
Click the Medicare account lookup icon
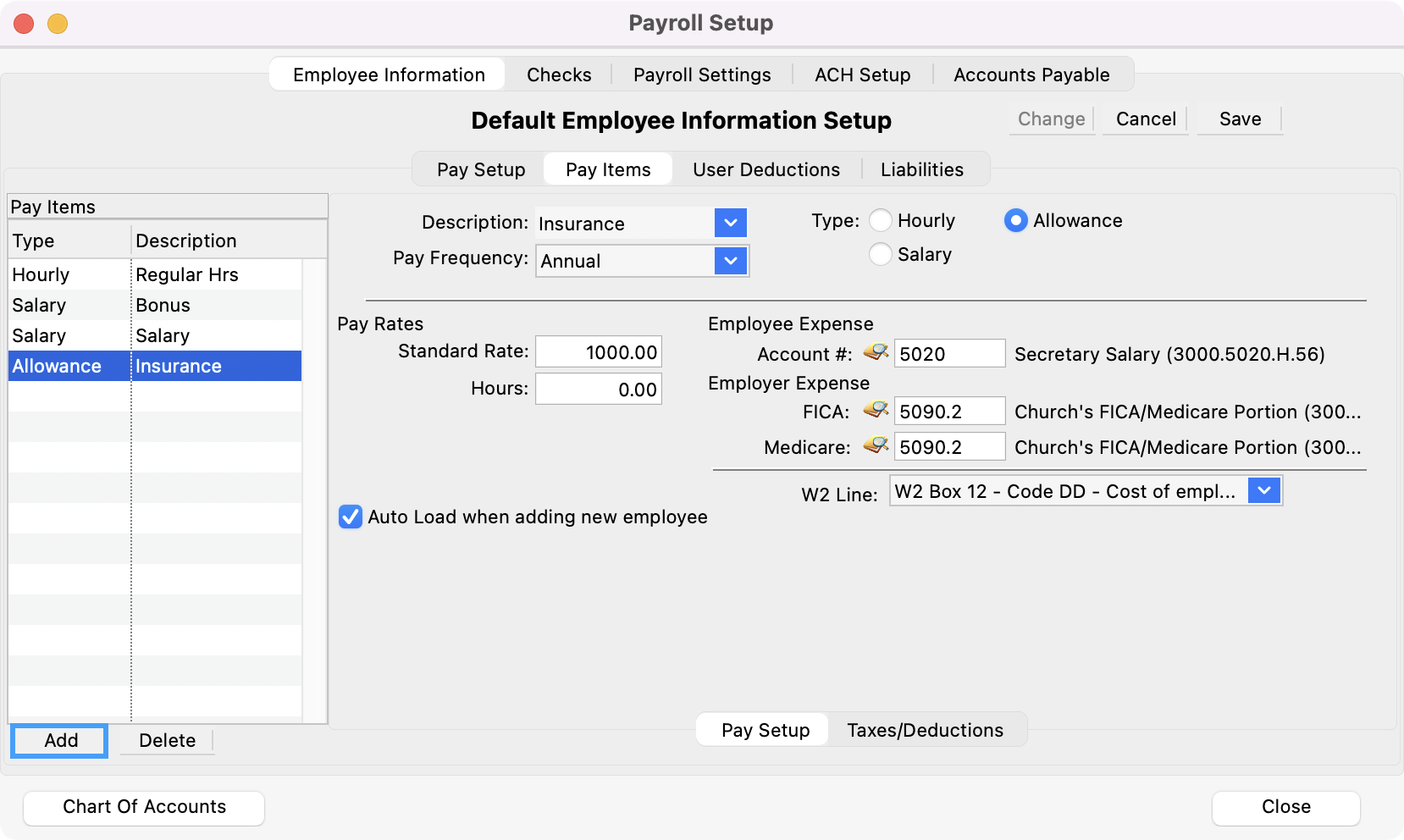point(876,446)
